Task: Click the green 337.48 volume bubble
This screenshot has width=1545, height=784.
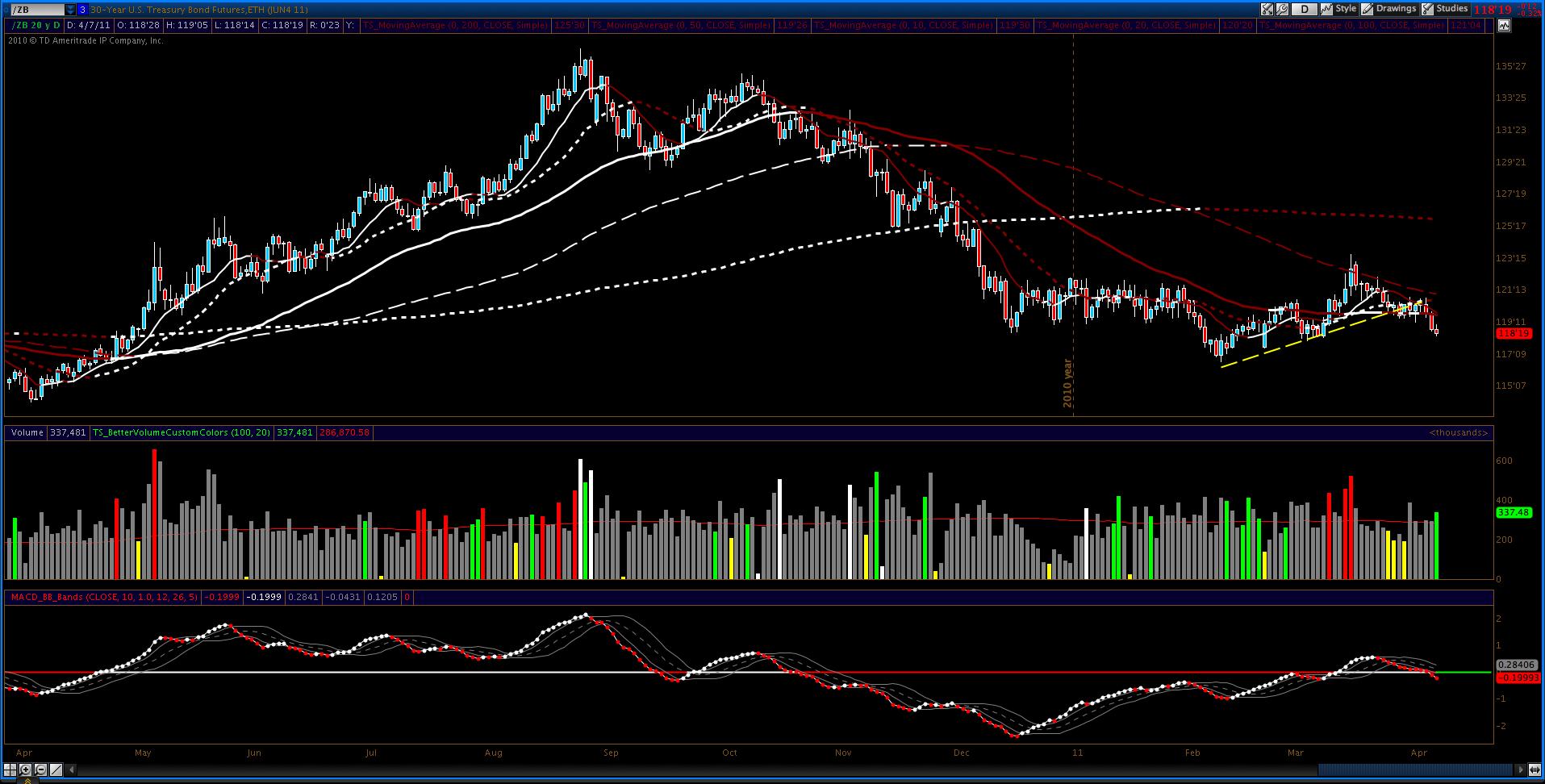Action: pyautogui.click(x=1513, y=512)
